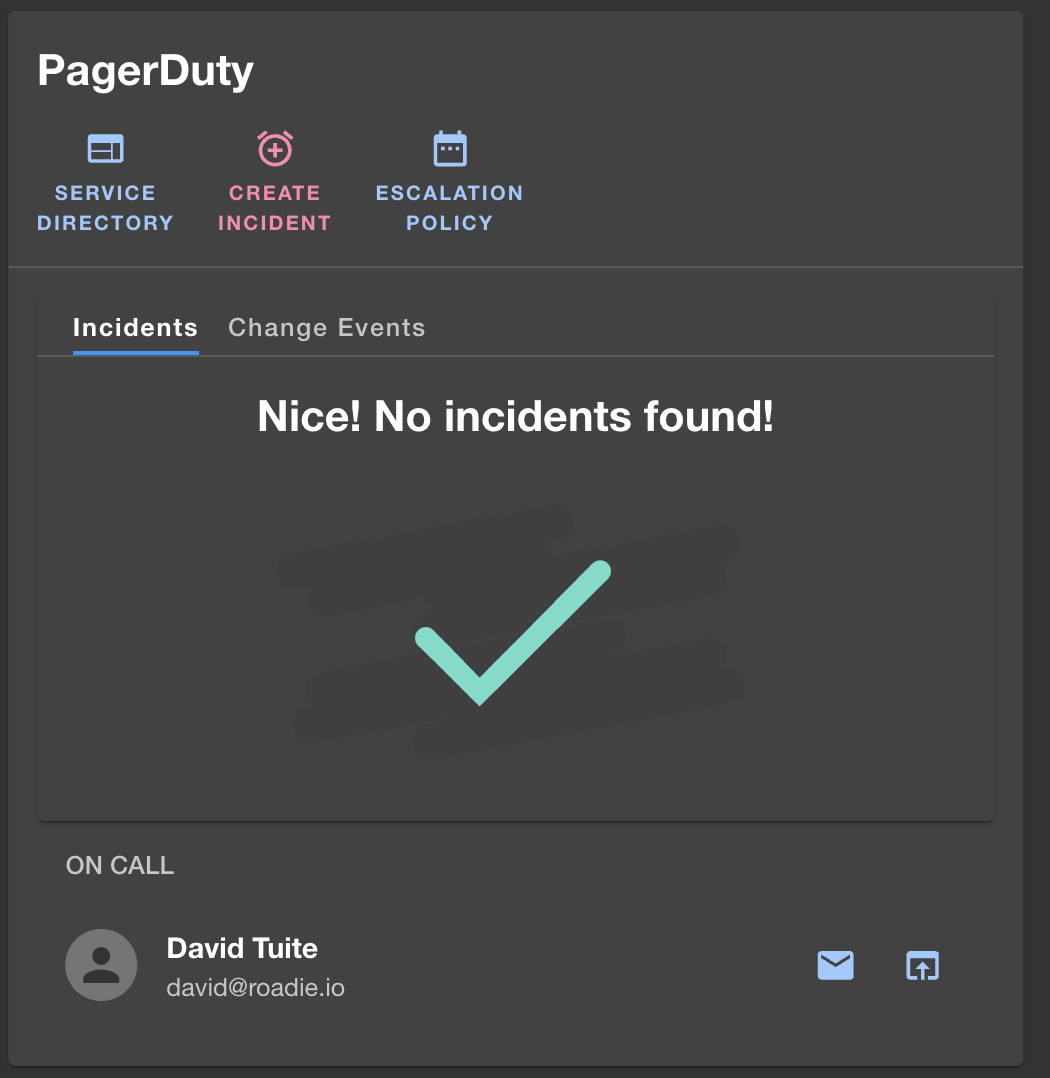
Task: Switch to the Change Events tab
Action: [x=327, y=328]
